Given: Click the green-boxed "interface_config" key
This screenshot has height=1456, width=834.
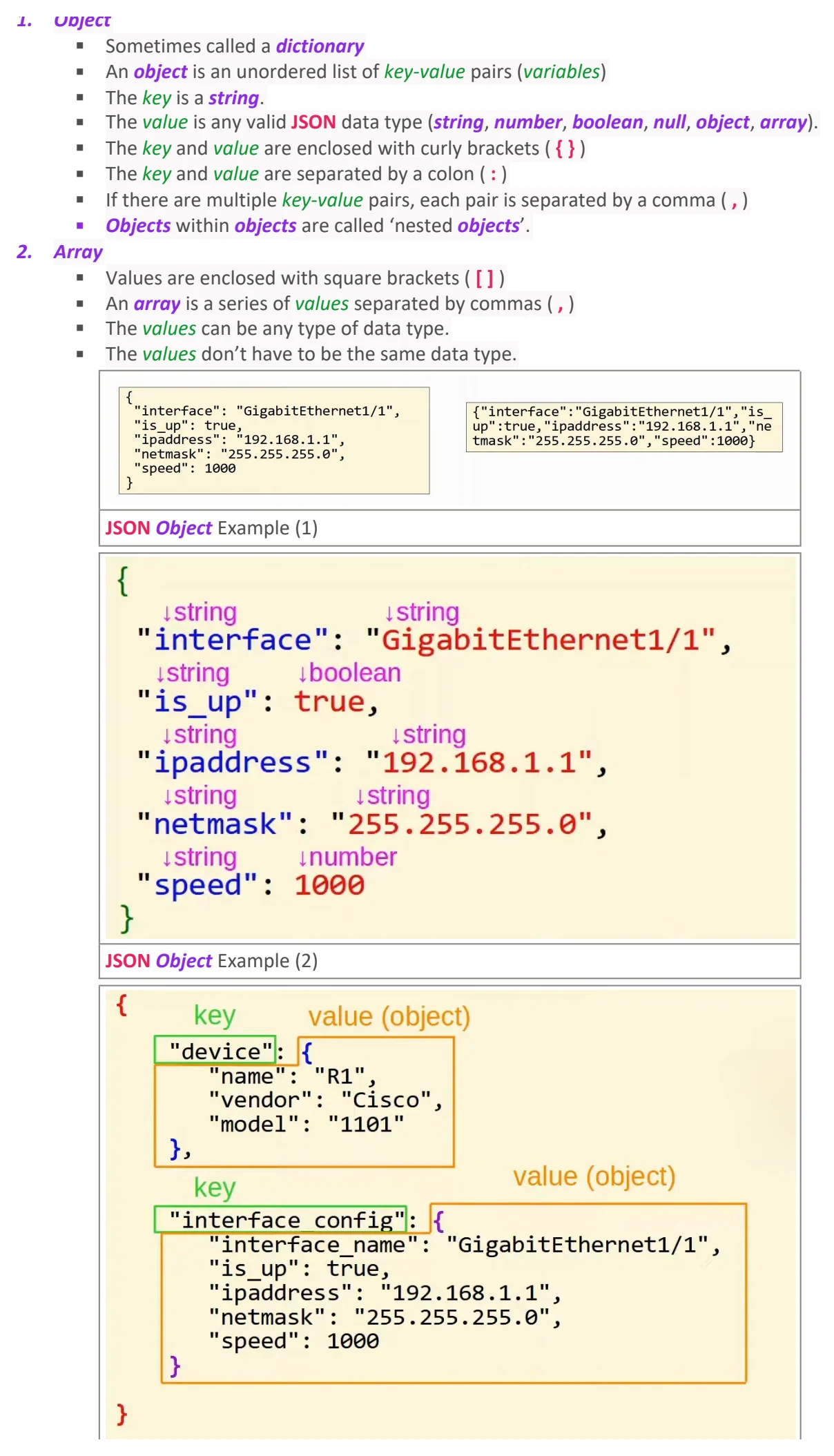Looking at the screenshot, I should 280,1219.
